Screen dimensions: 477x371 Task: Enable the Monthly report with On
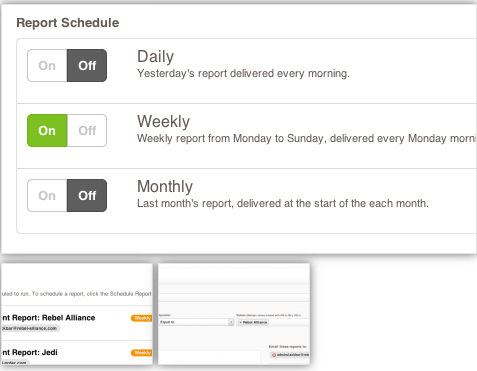47,196
